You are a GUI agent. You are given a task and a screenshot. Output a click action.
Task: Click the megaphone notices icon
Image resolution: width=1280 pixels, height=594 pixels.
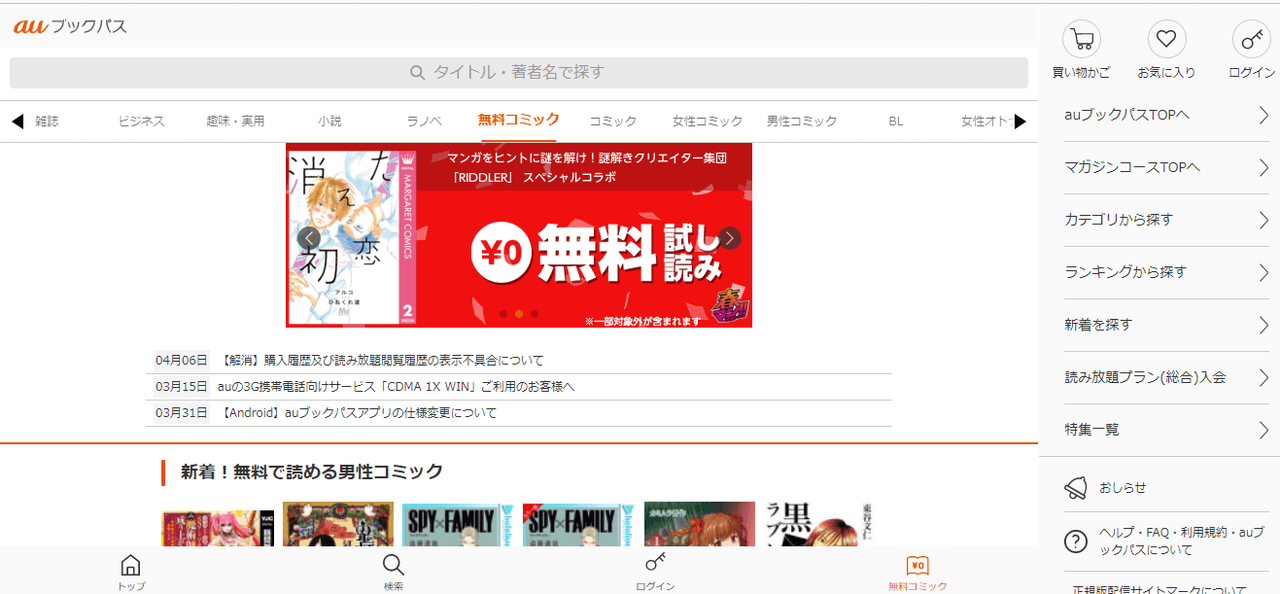click(1076, 487)
